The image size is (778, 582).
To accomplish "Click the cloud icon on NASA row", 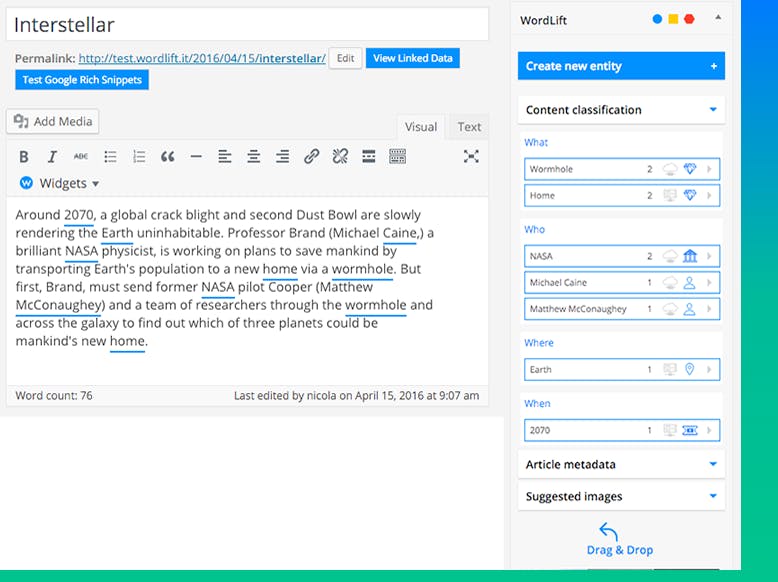I will click(670, 256).
